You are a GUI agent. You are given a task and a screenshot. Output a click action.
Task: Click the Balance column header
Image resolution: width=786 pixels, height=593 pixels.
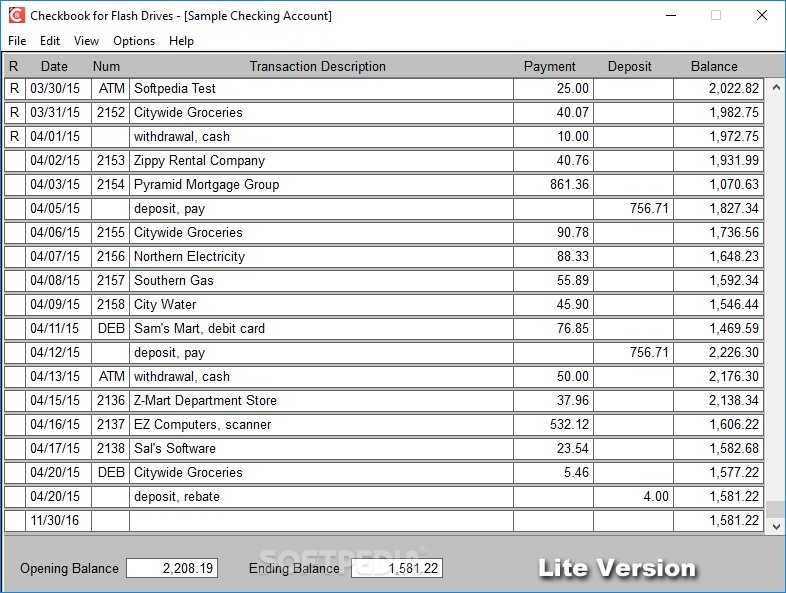(x=714, y=66)
